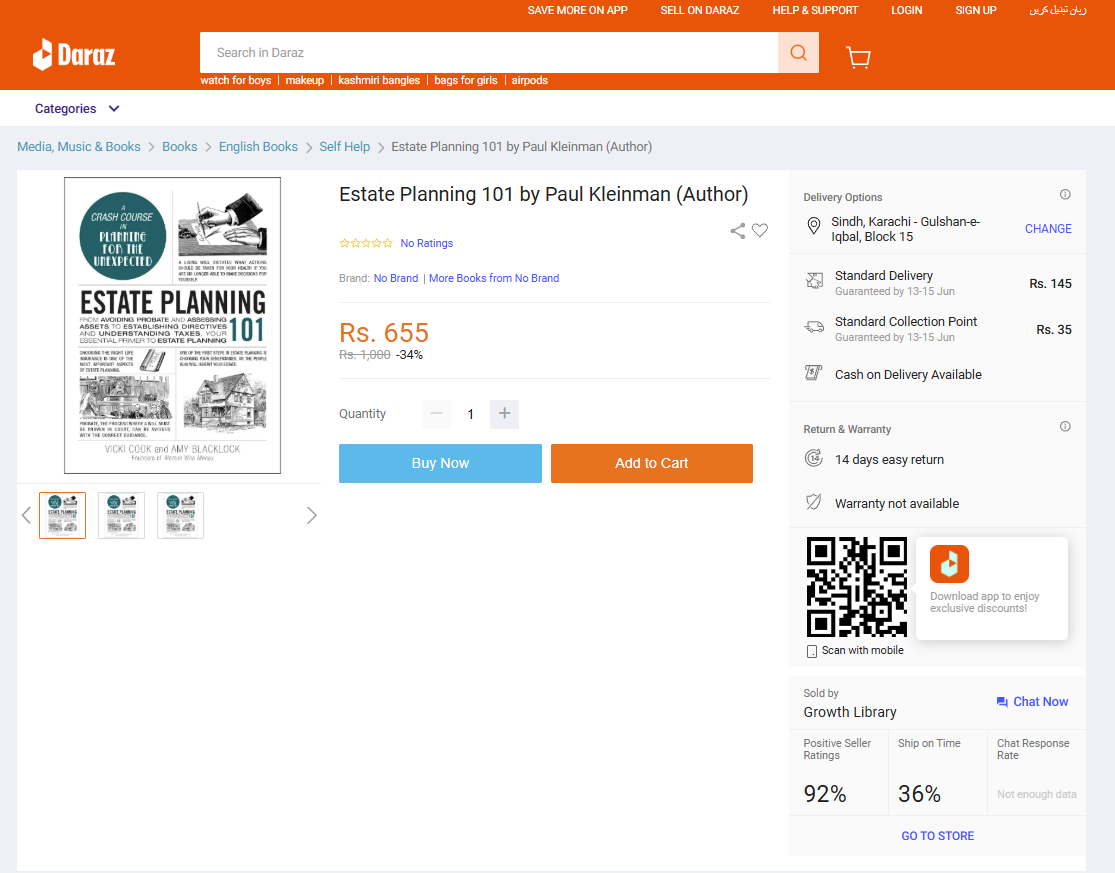The height and width of the screenshot is (873, 1115).
Task: Click the Scan with mobile phone icon
Action: [811, 651]
